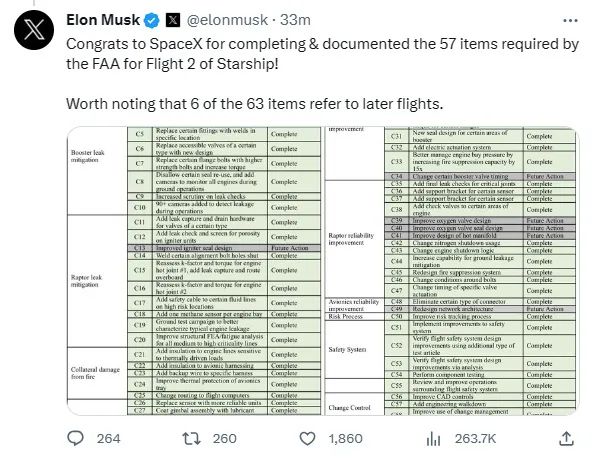The width and height of the screenshot is (593, 460).
Task: Open right table image with Raptor reliability
Action: [452, 271]
